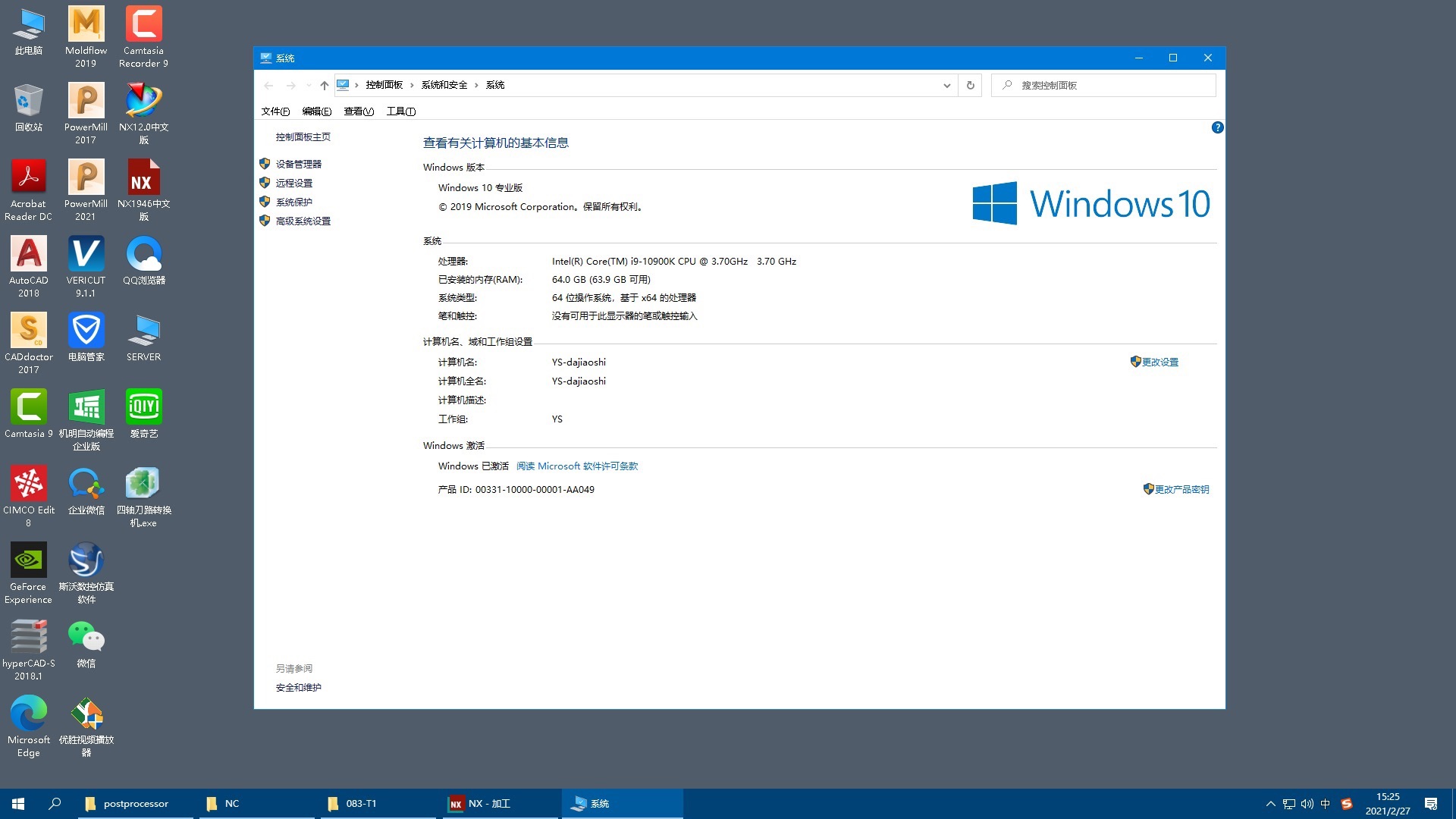
Task: Expand chevron after 控制面板 breadcrumb
Action: pos(412,85)
